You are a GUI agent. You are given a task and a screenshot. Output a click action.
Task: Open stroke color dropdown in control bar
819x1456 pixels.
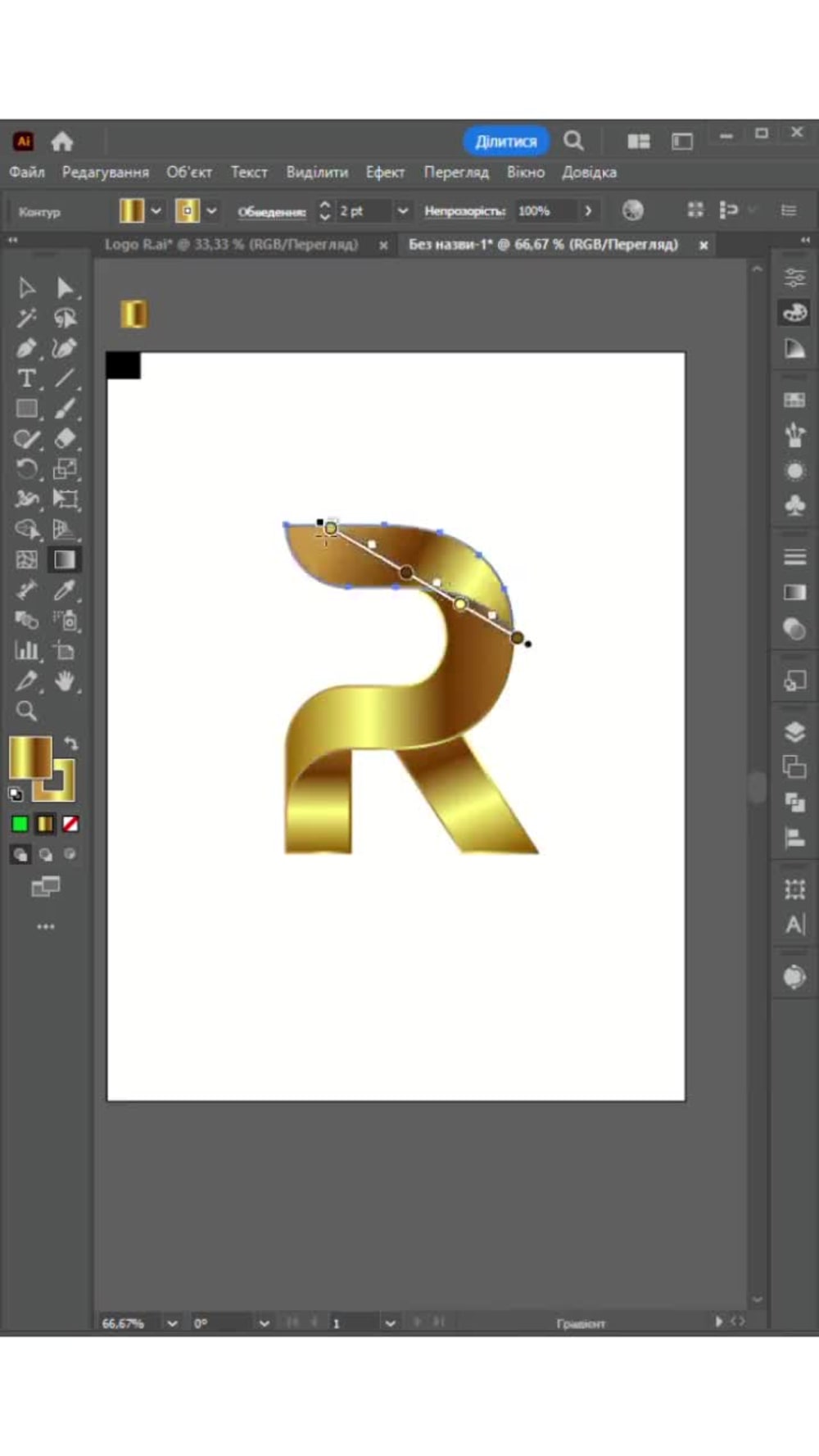211,211
